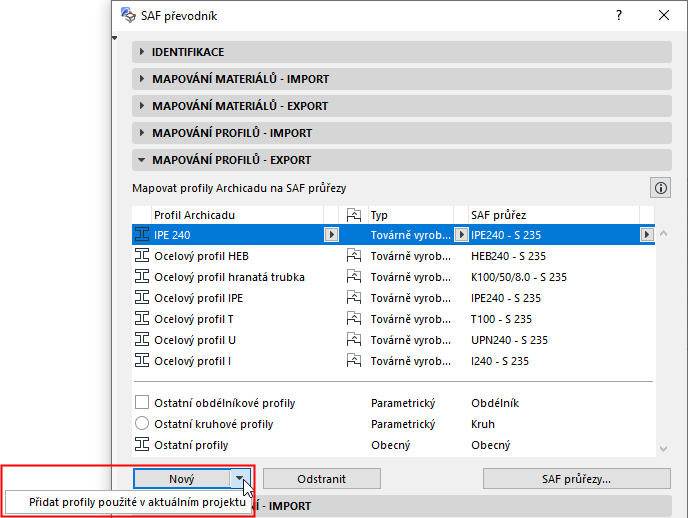The height and width of the screenshot is (518, 688).
Task: Click the I-beam icon next to Ocelový profil IPE
Action: tap(142, 298)
